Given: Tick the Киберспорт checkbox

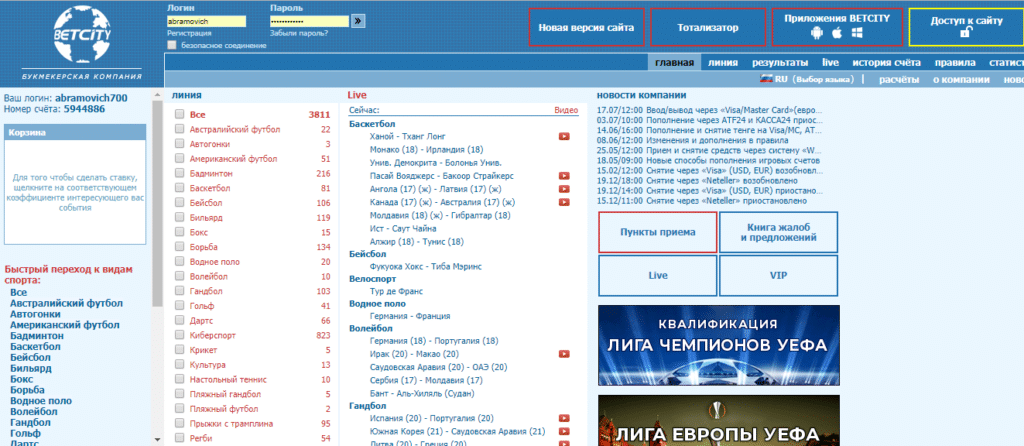Looking at the screenshot, I should (180, 335).
